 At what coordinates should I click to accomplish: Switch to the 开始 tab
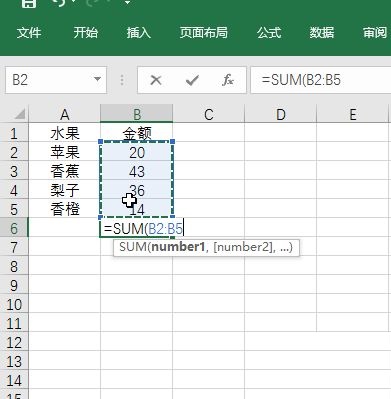coord(86,33)
